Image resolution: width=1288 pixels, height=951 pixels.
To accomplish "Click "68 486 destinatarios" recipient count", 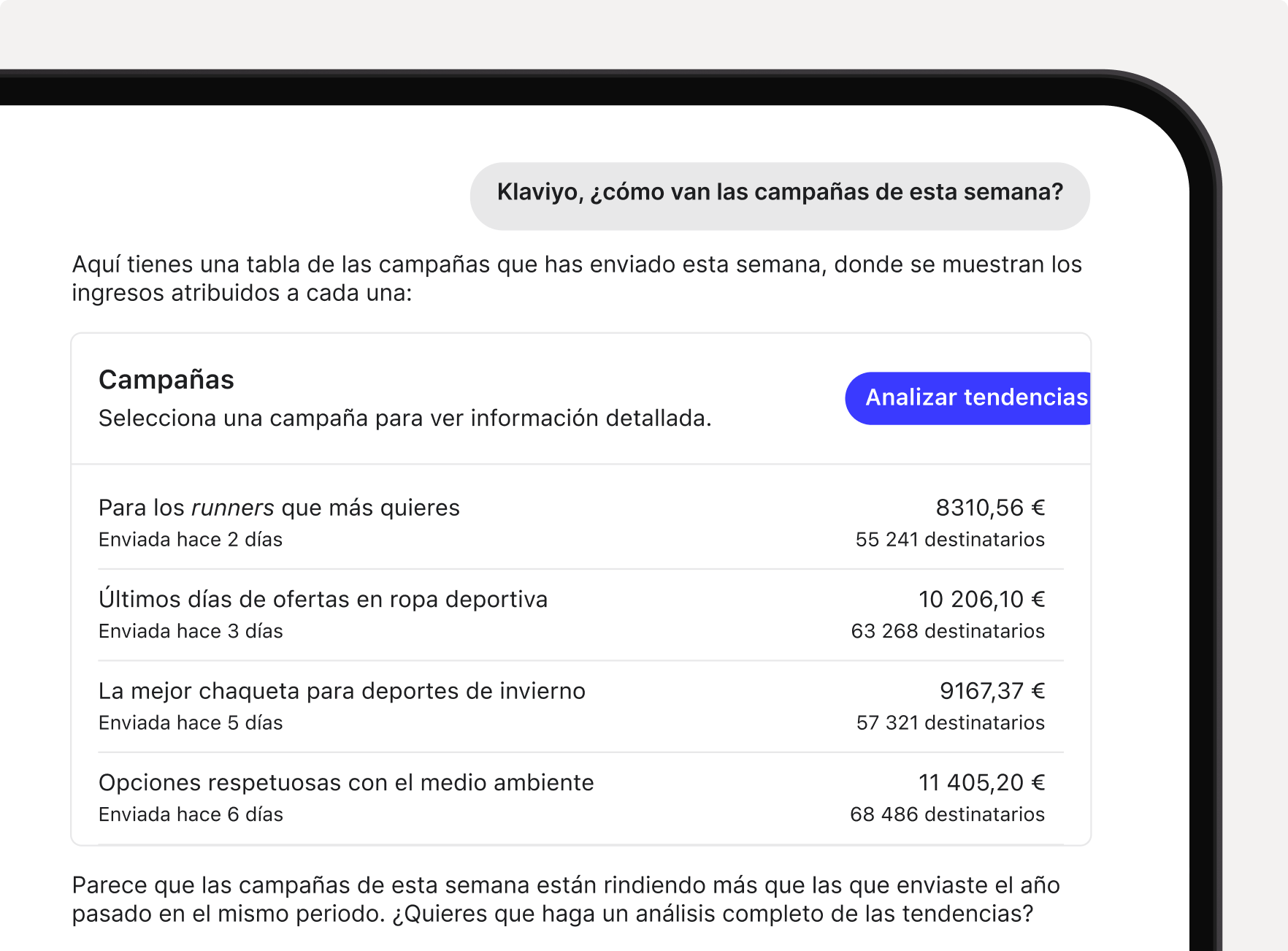I will pos(947,814).
